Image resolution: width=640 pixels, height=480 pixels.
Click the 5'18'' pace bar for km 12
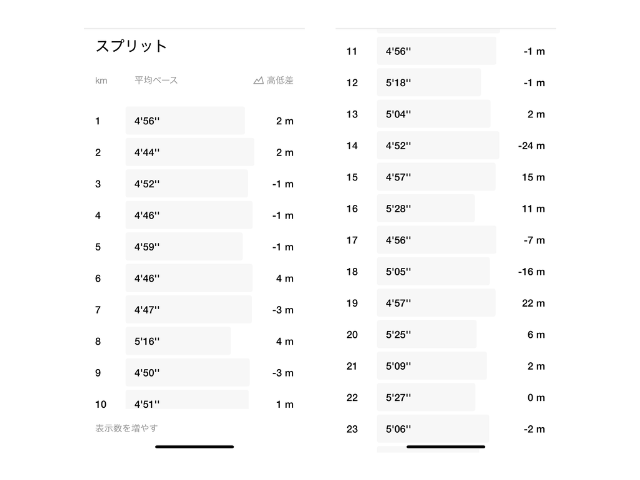point(429,83)
